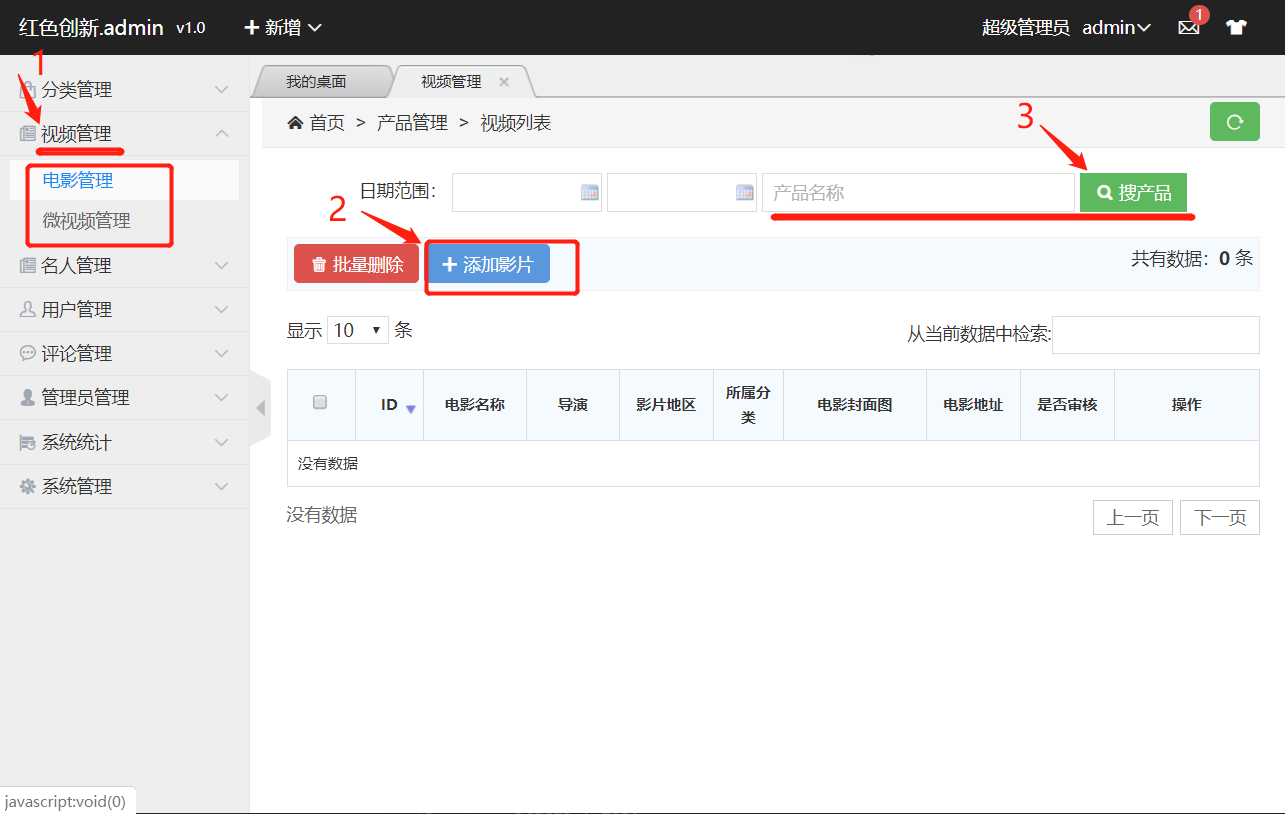Open the skin theme shirt icon
The image size is (1285, 814).
coord(1236,28)
